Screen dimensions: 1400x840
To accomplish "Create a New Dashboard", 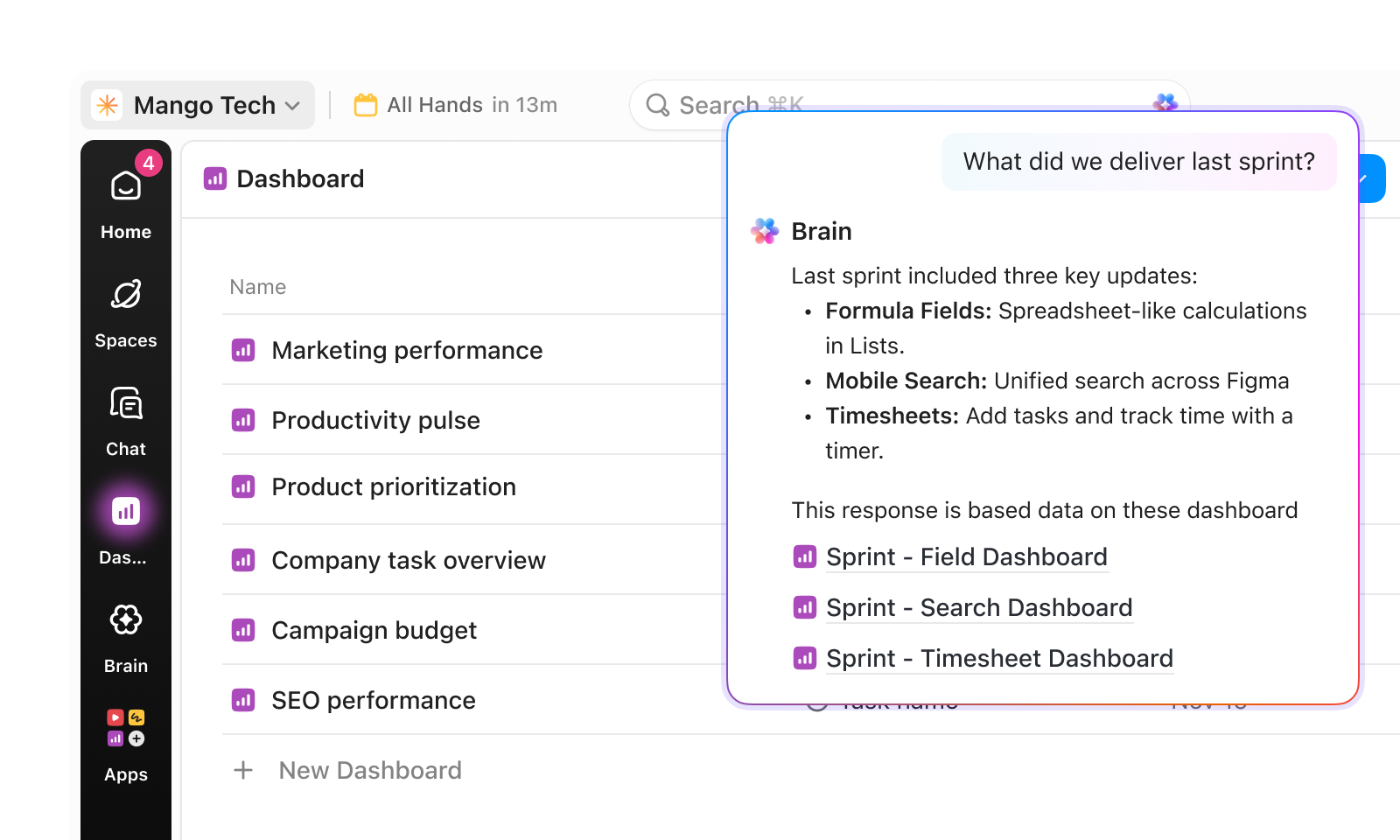I will (x=369, y=770).
